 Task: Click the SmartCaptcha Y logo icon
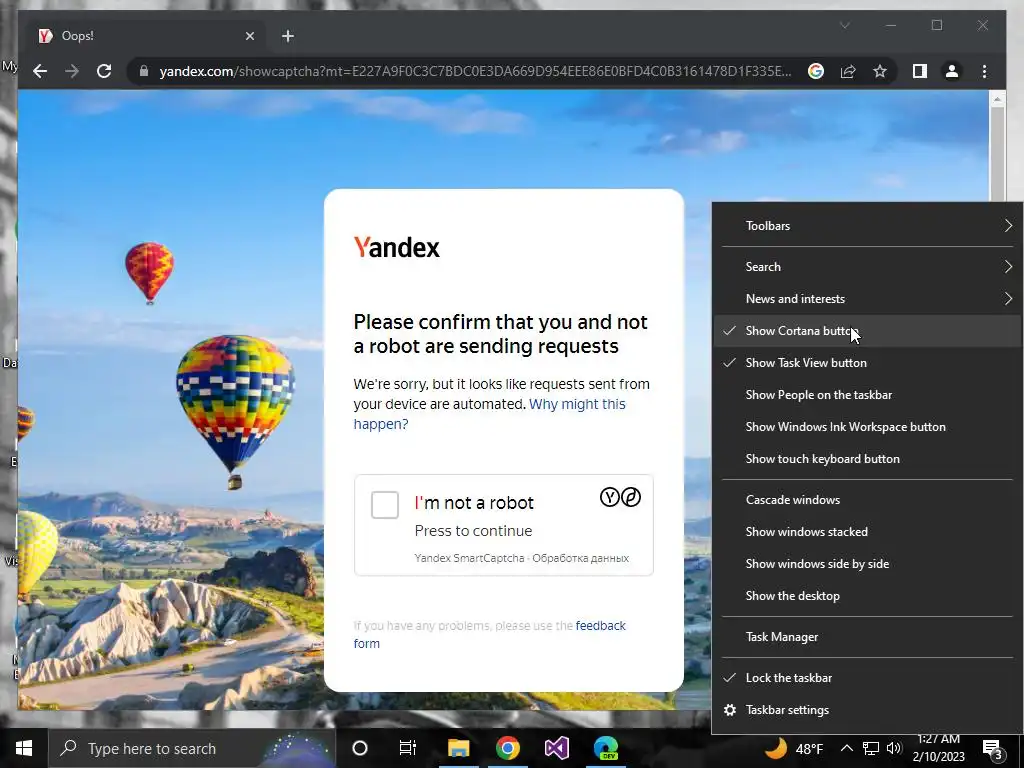coord(609,497)
